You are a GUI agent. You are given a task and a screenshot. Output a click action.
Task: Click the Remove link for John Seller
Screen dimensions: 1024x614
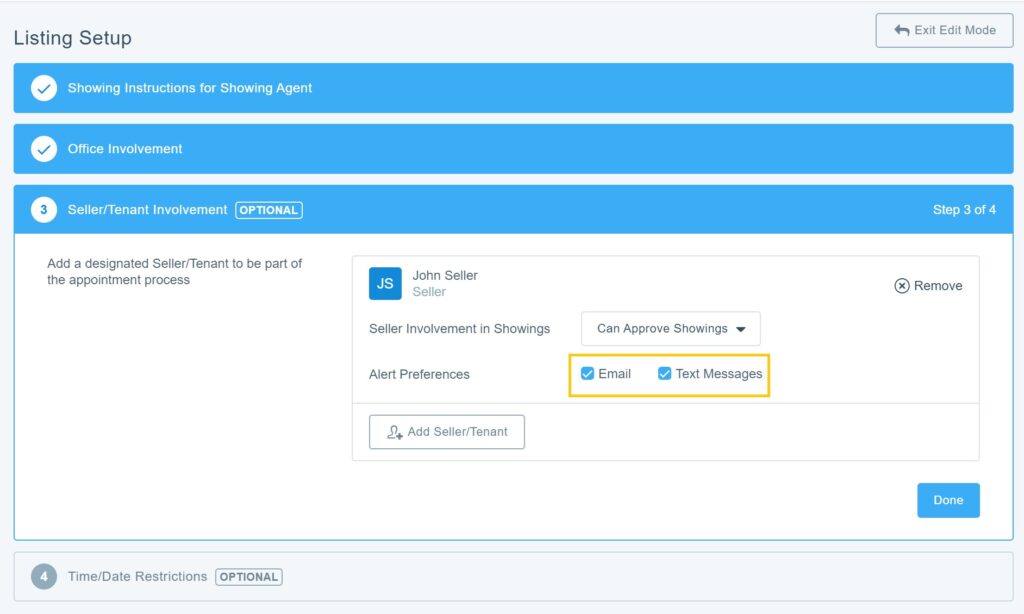(x=938, y=286)
